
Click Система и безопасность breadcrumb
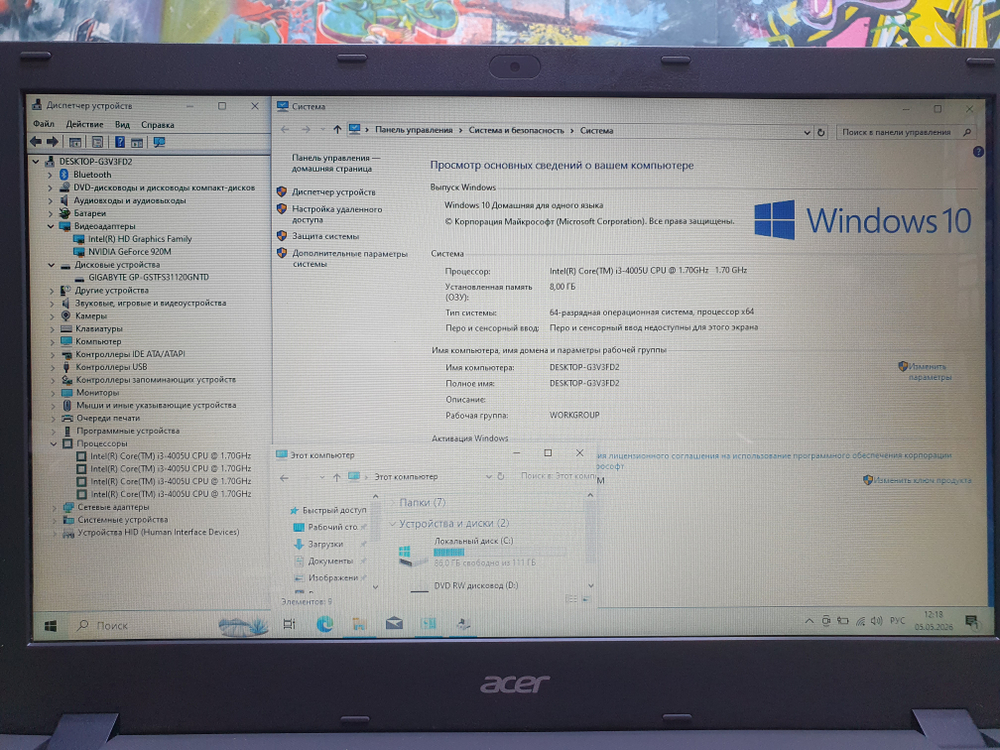pos(516,130)
